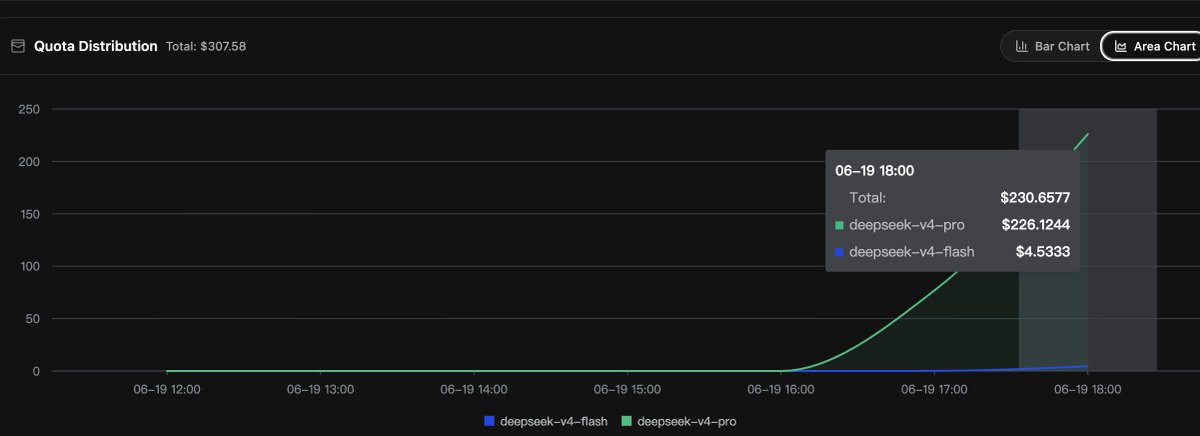Click the 06-19 13:00 axis label
This screenshot has height=436, width=1200.
(x=320, y=389)
